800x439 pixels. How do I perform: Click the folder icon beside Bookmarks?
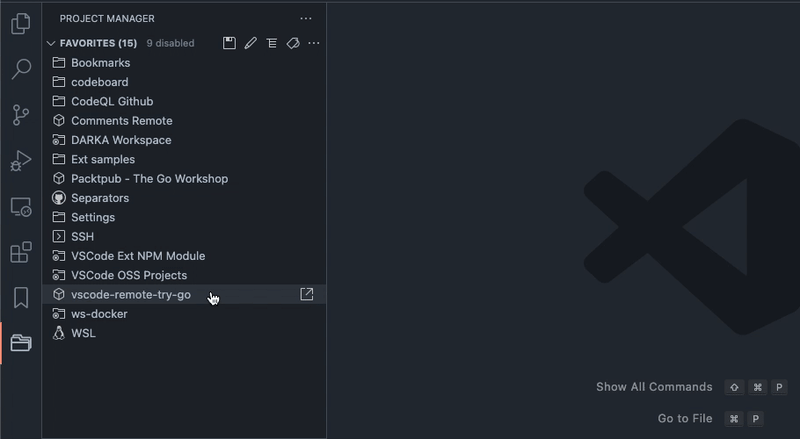click(59, 63)
